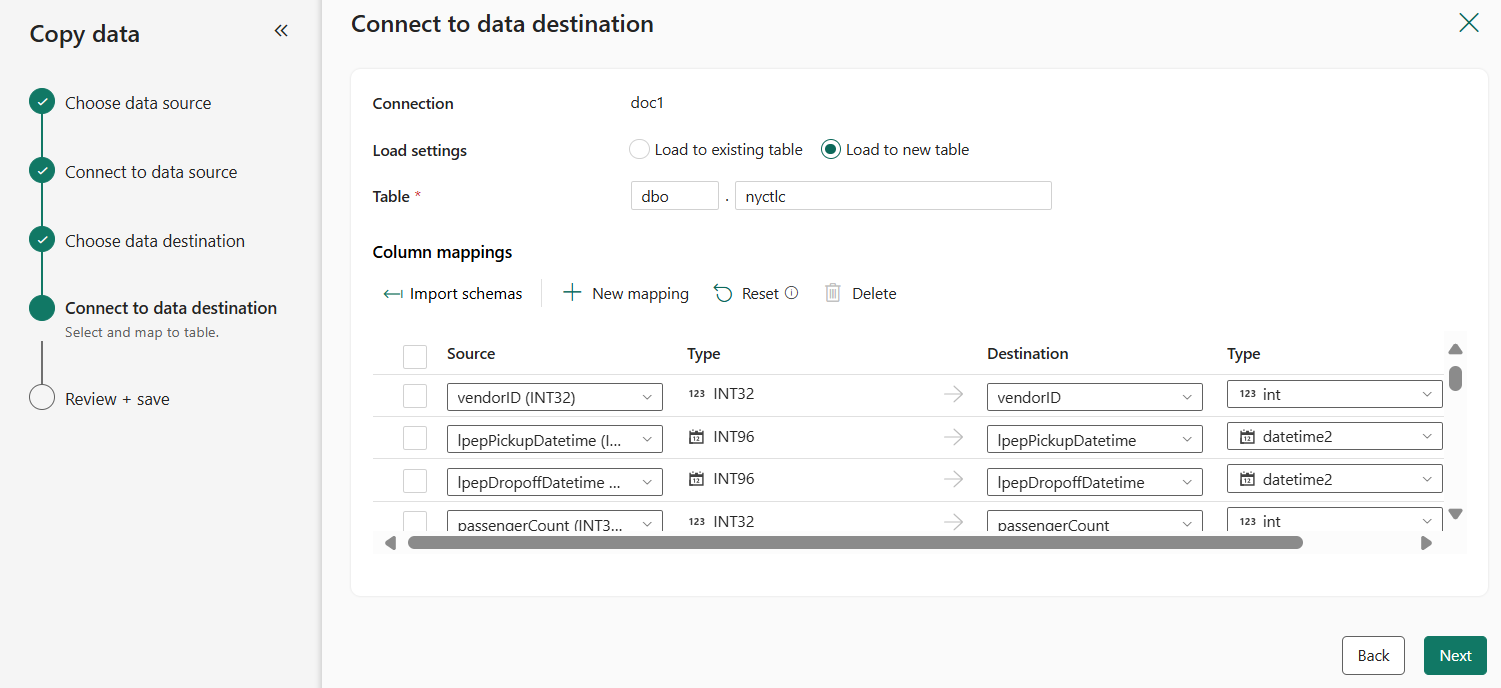Open the vendorID (INT32) source dropdown

[x=554, y=397]
